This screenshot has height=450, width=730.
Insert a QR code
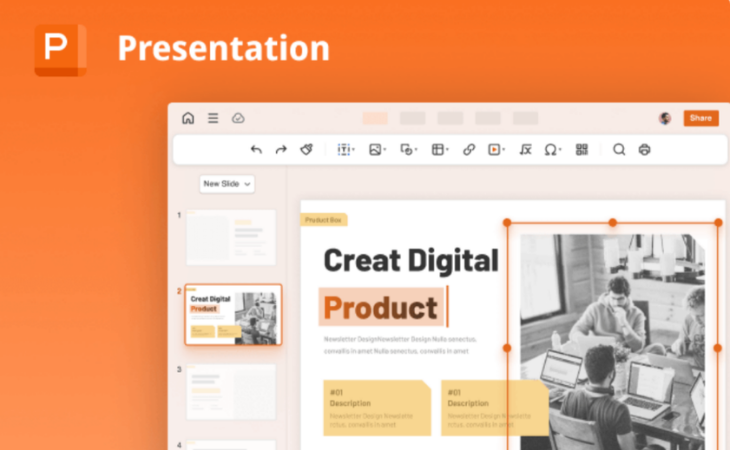point(582,149)
